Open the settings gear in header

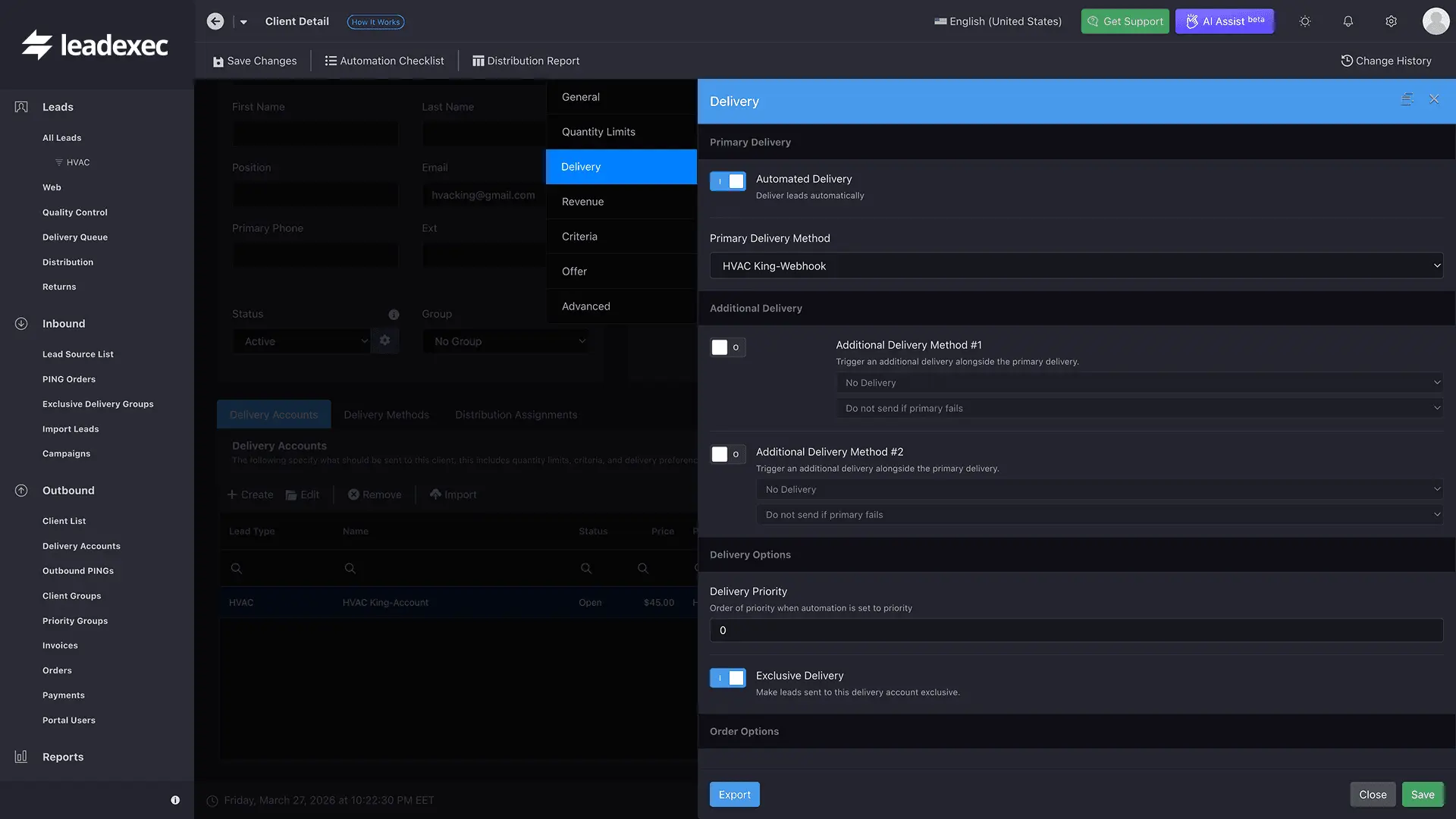(1392, 21)
